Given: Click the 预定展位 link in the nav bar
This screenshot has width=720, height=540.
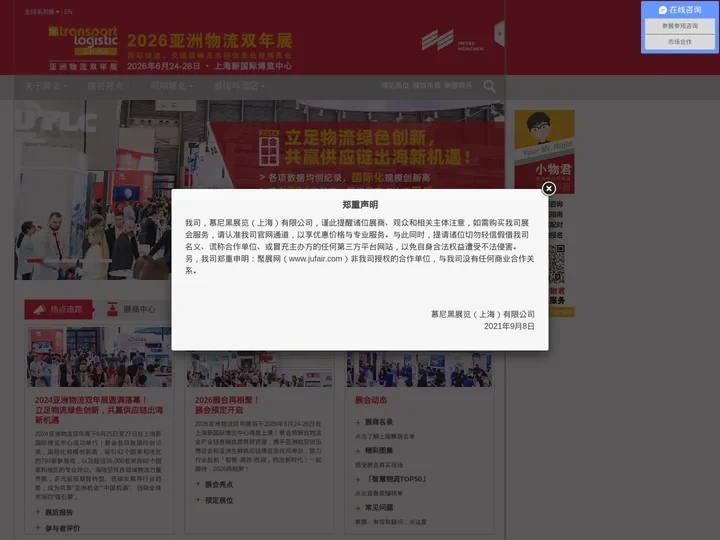Looking at the screenshot, I should [394, 85].
